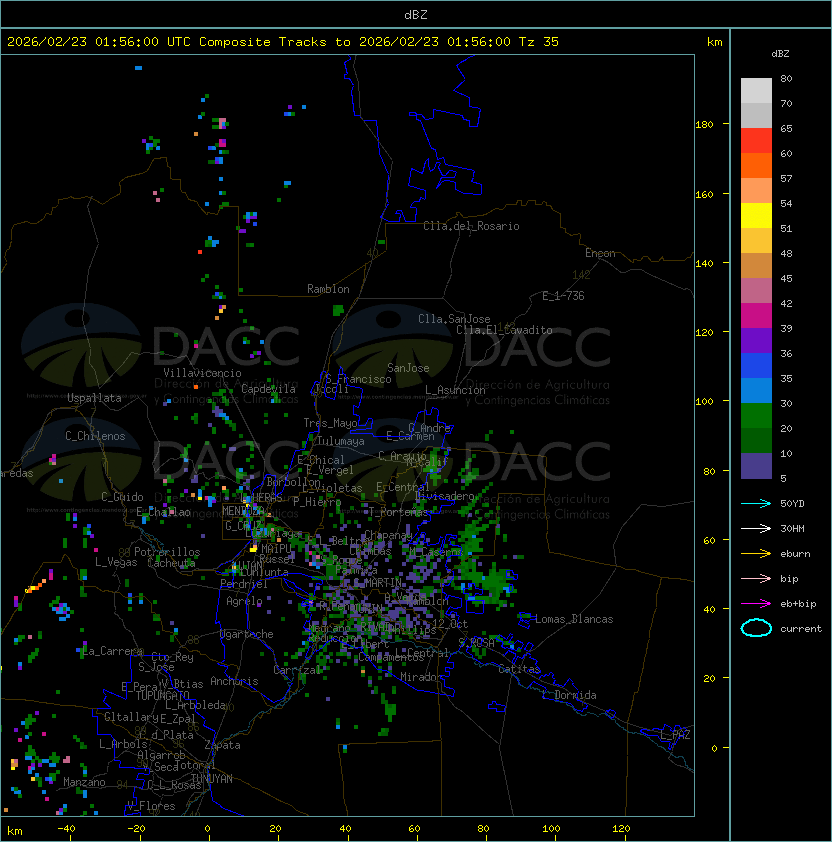Click the 'Capdevila' map label
The image size is (832, 842).
pyautogui.click(x=268, y=389)
